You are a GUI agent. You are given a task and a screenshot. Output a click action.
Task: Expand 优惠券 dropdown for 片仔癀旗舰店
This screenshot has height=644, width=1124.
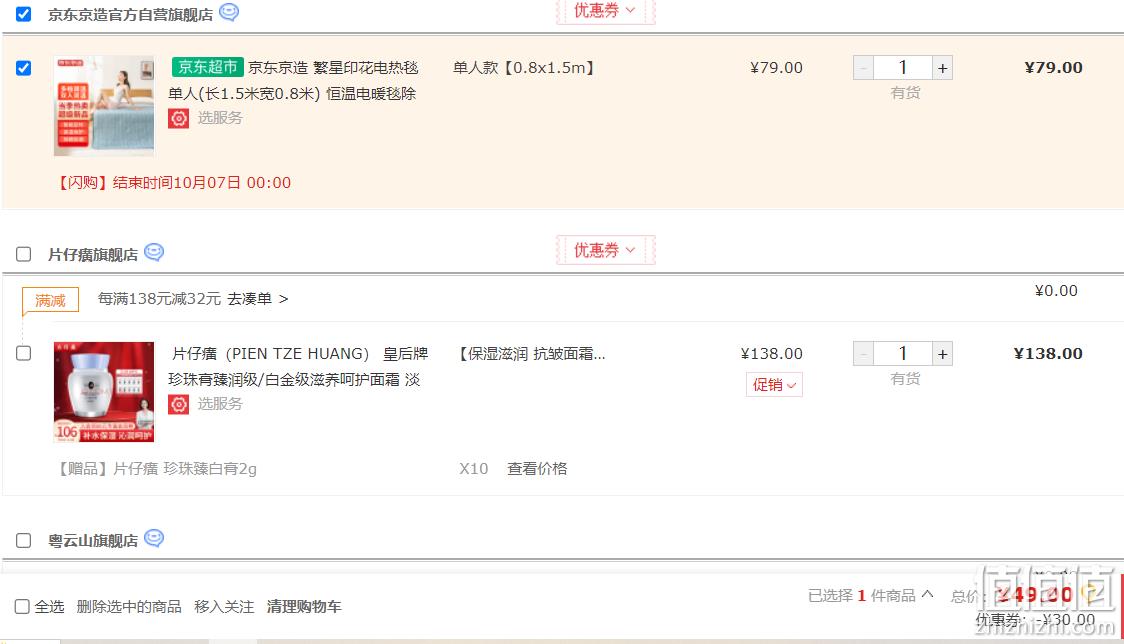[605, 250]
